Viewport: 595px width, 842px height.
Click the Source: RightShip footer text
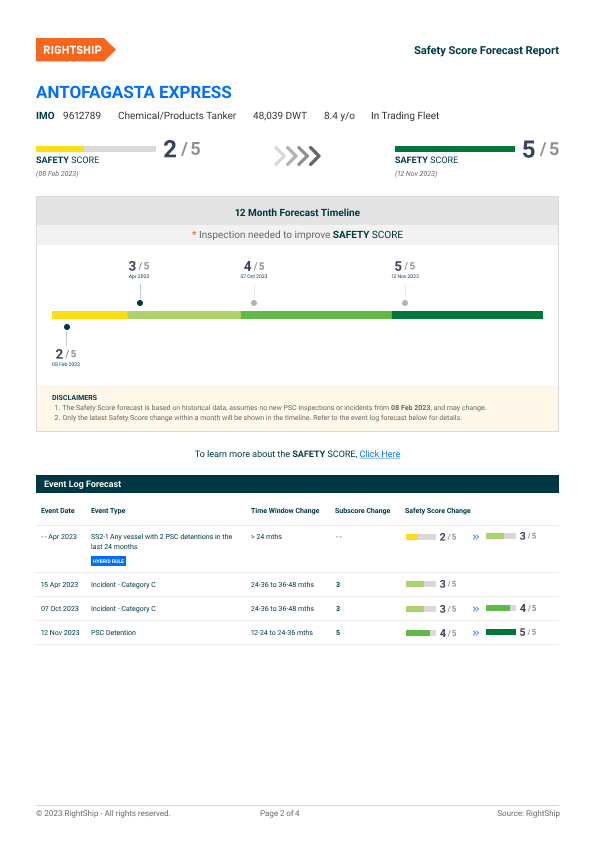528,813
